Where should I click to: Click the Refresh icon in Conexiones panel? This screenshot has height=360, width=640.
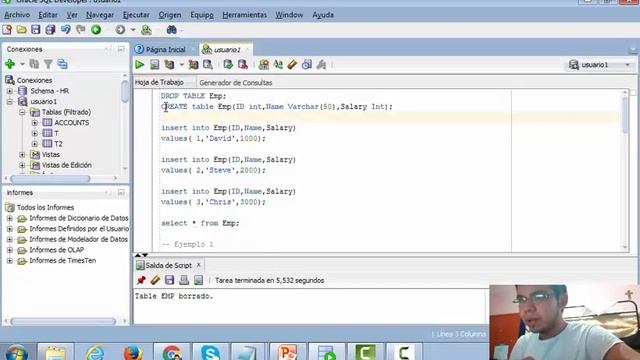click(34, 64)
